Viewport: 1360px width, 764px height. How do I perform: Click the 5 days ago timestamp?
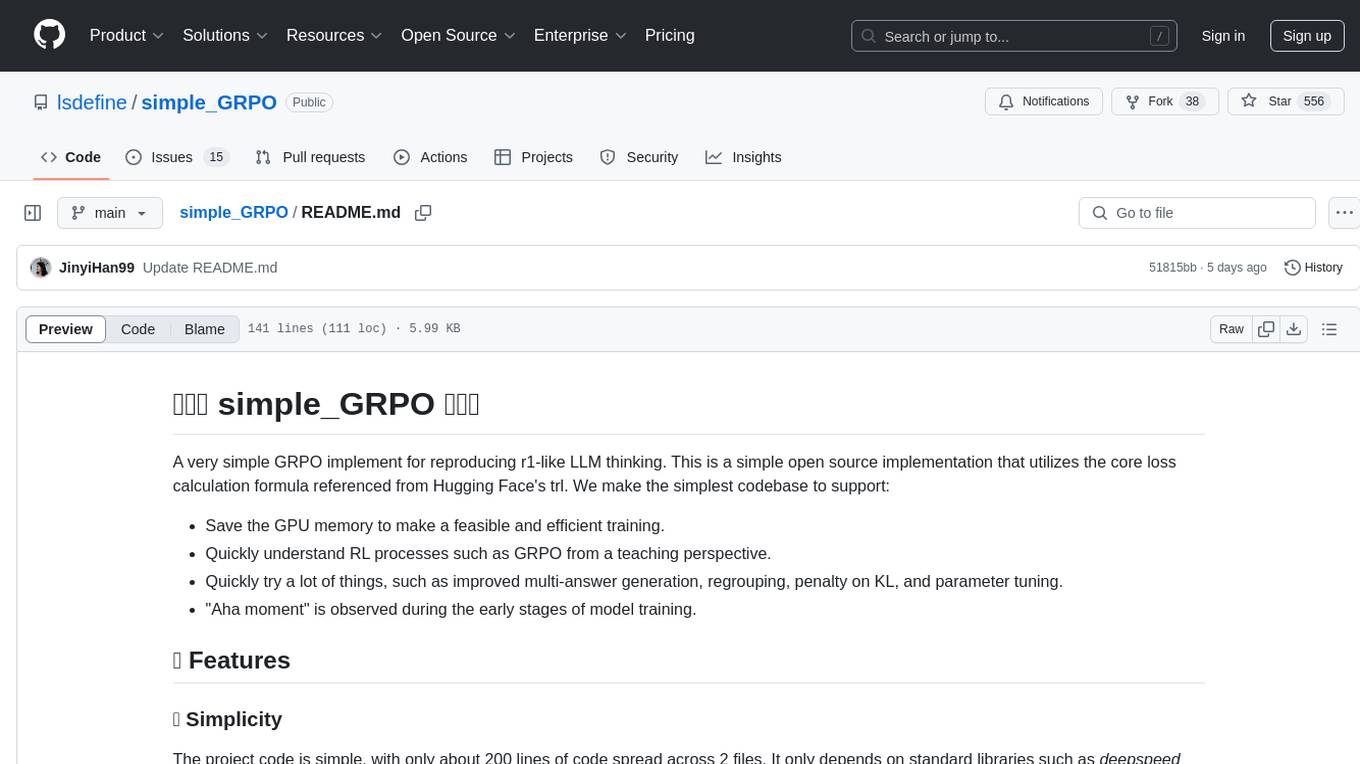click(x=1236, y=268)
